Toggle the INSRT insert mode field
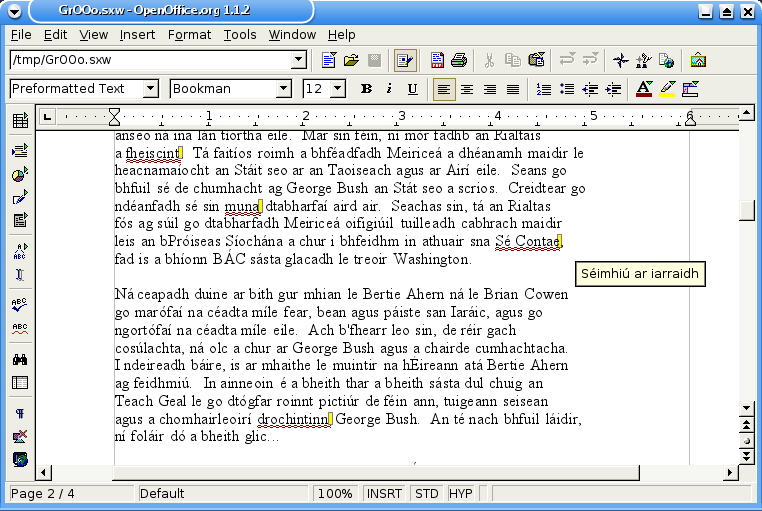Viewport: 762px width, 511px height. click(x=384, y=494)
